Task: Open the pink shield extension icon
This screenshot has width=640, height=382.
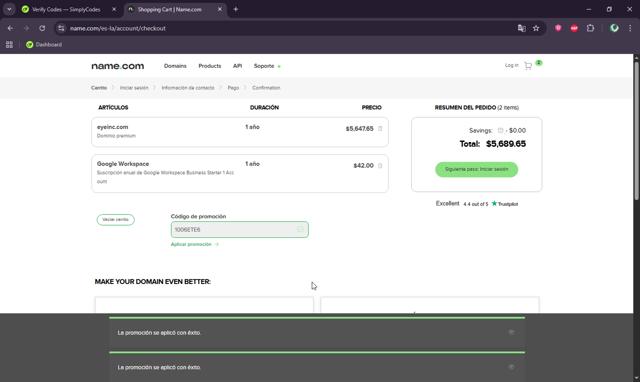Action: 558,28
